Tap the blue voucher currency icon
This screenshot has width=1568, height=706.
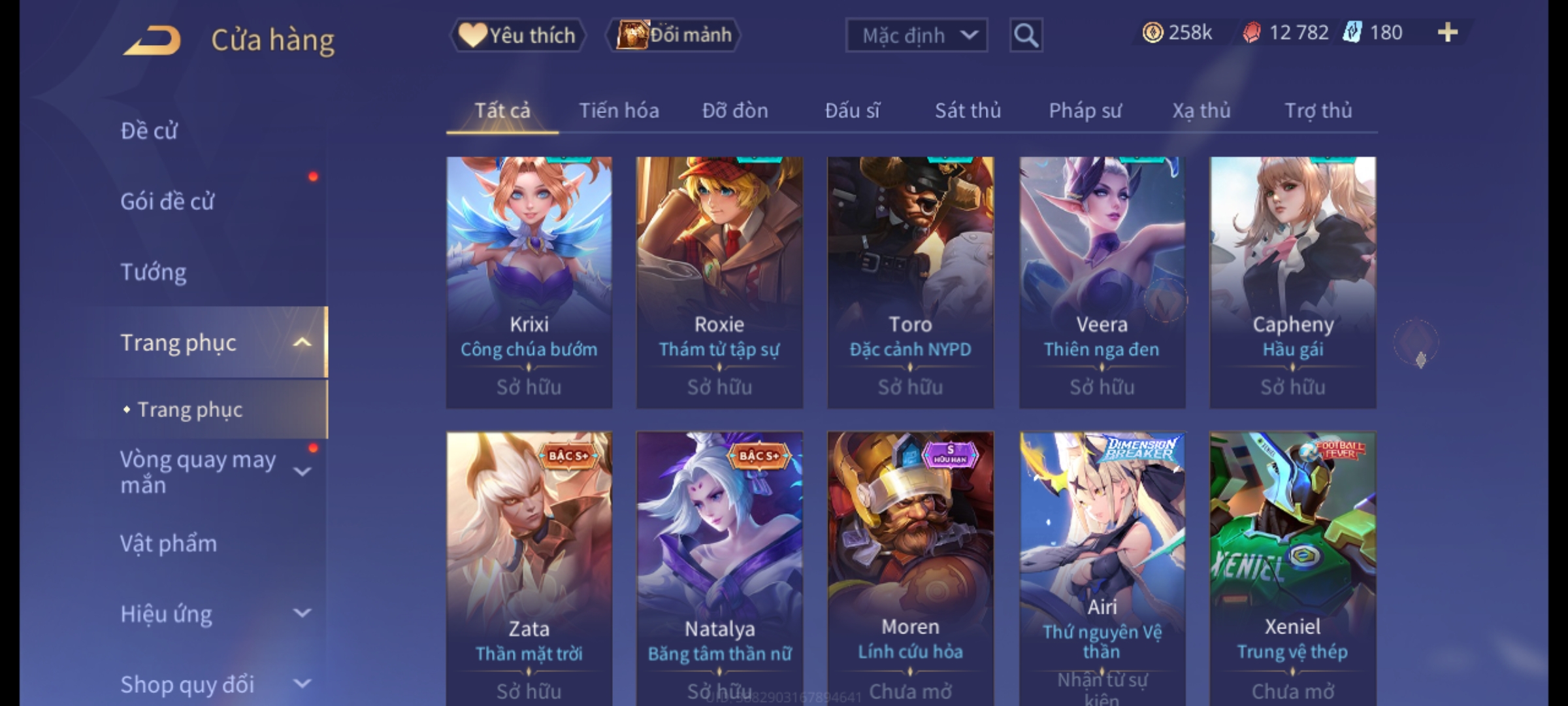tap(1352, 33)
